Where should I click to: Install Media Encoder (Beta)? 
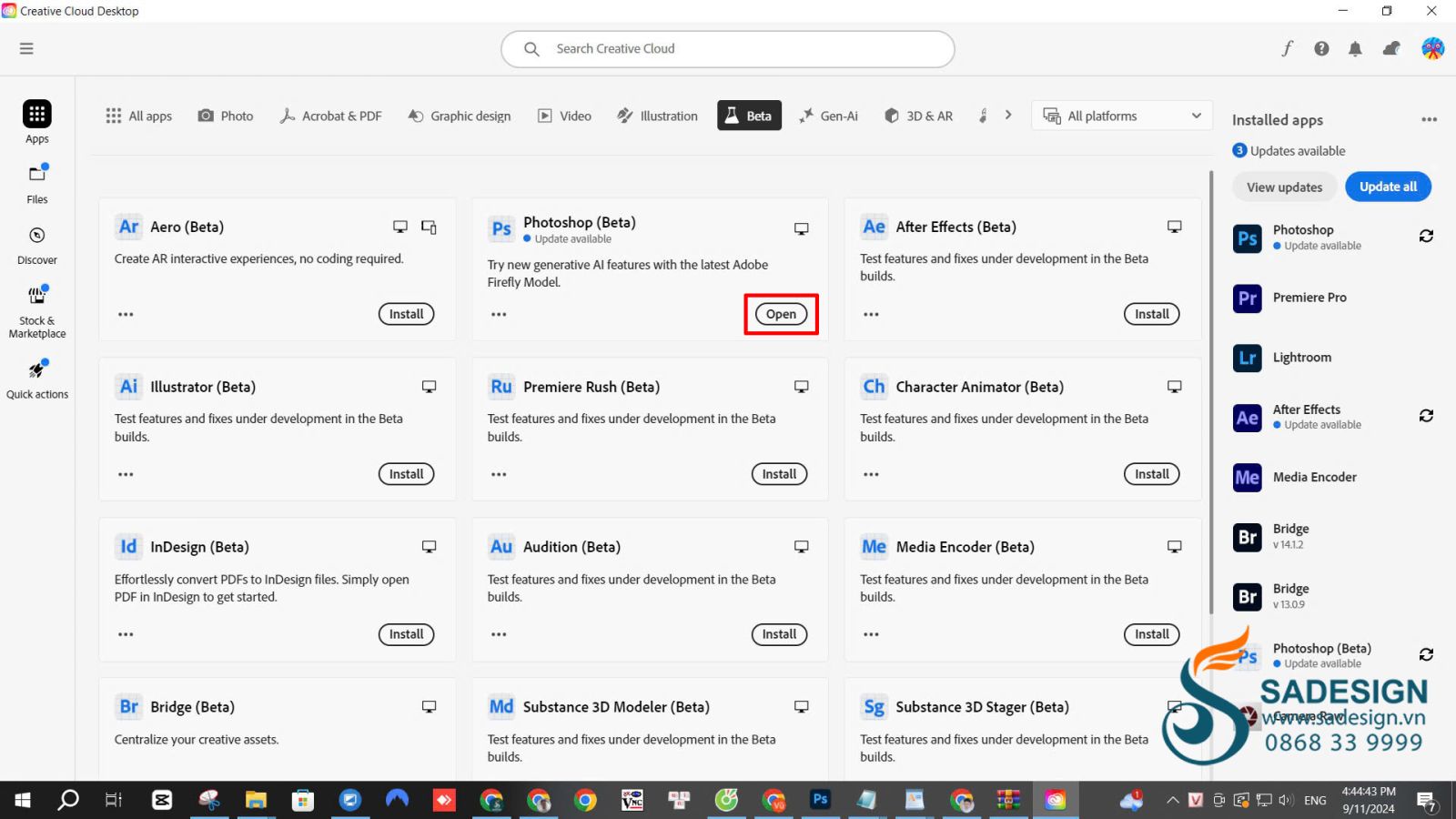(x=1151, y=634)
